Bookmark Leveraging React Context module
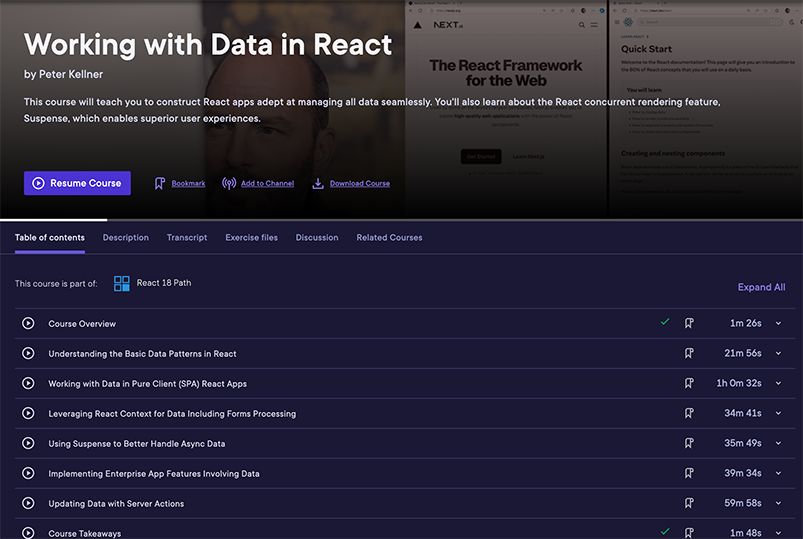This screenshot has width=803, height=539. (x=689, y=413)
